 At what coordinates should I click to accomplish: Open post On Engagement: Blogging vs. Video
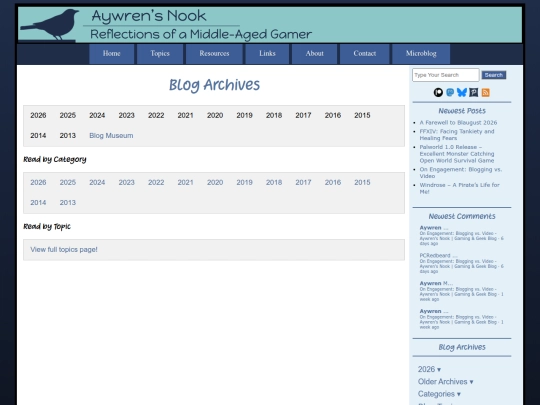pyautogui.click(x=460, y=173)
